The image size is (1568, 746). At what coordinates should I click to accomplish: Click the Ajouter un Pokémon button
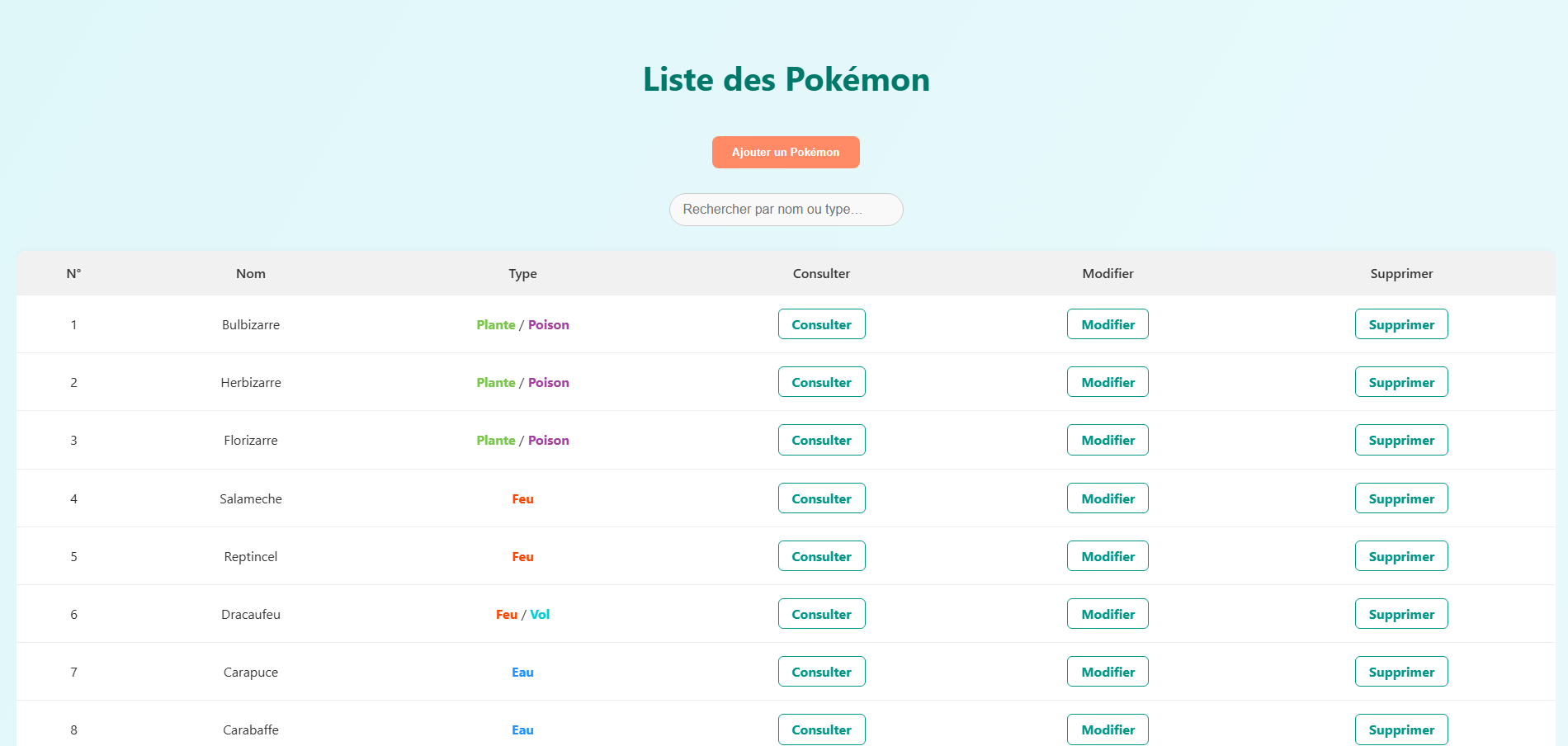(x=786, y=152)
